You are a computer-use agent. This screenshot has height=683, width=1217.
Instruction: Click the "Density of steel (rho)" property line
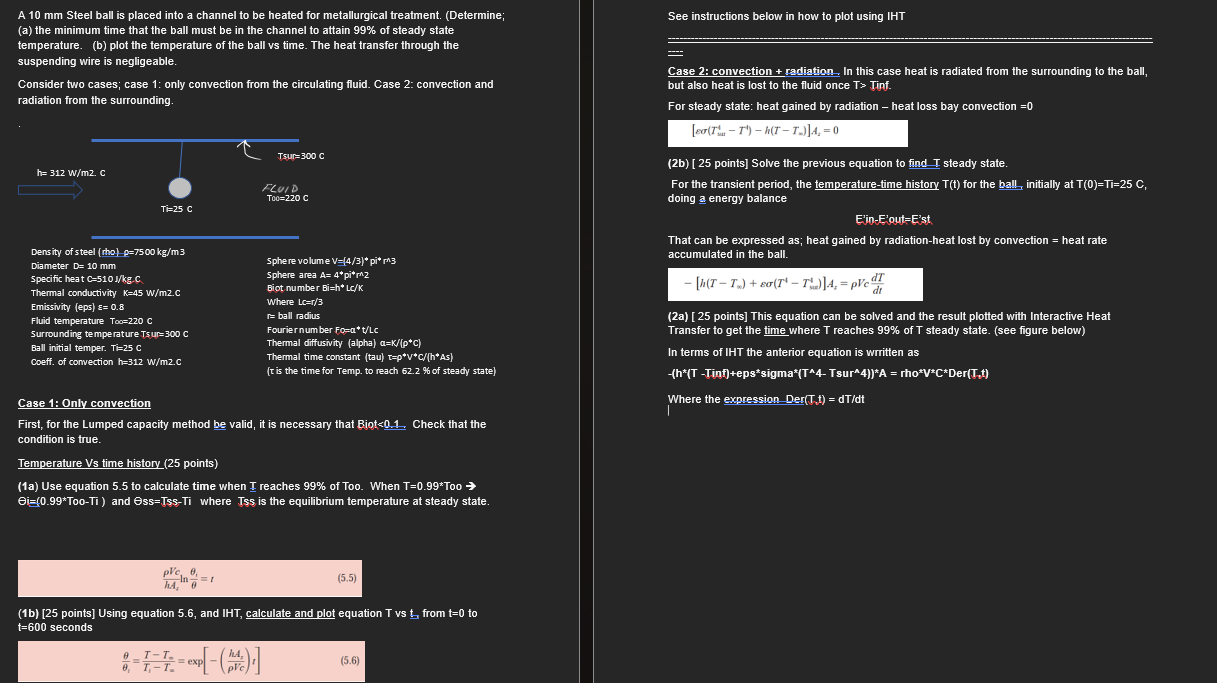(108, 252)
